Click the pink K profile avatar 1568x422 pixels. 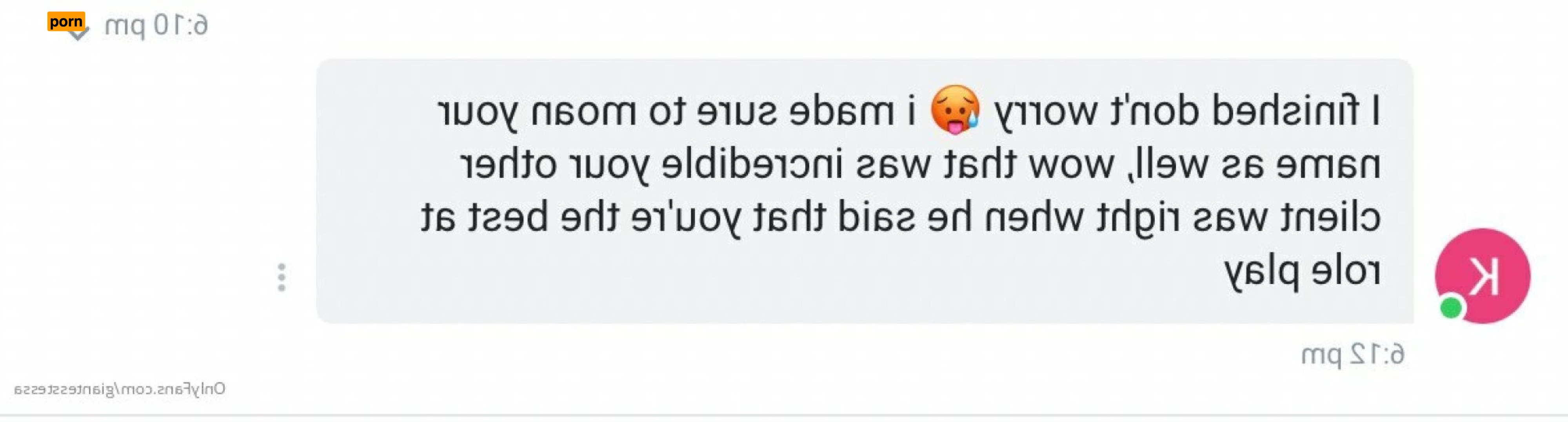tap(1482, 275)
